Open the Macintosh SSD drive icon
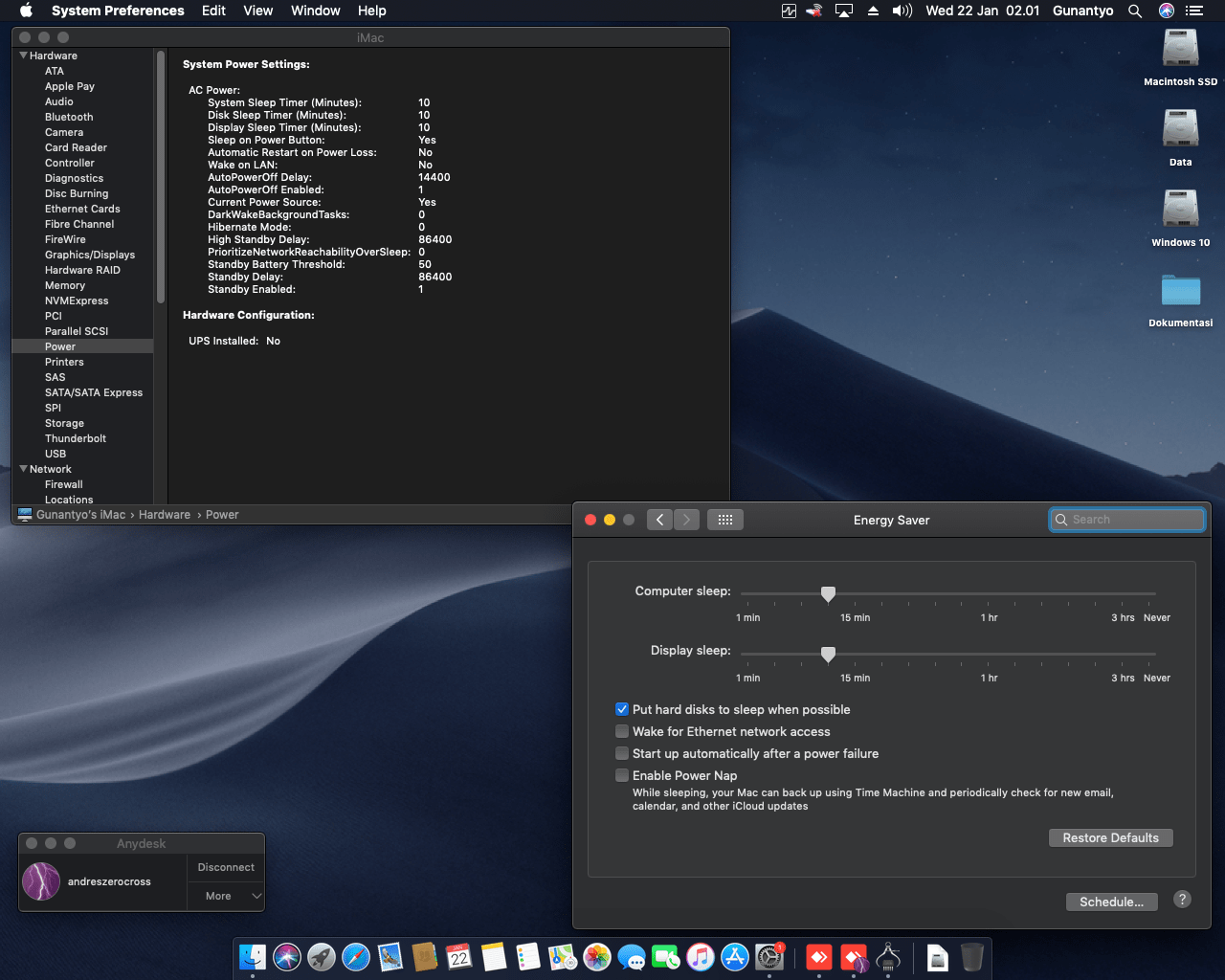This screenshot has height=980, width=1225. click(1180, 50)
